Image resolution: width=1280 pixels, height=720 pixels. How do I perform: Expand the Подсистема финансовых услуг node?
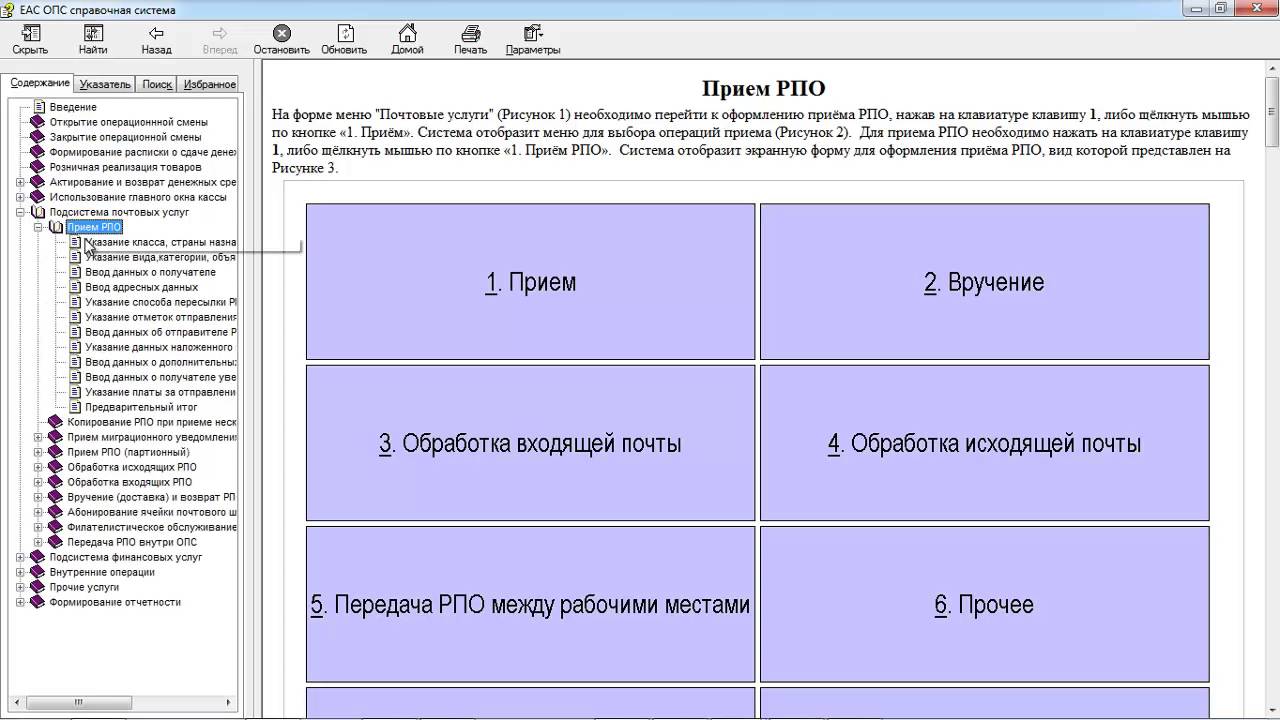[x=21, y=557]
